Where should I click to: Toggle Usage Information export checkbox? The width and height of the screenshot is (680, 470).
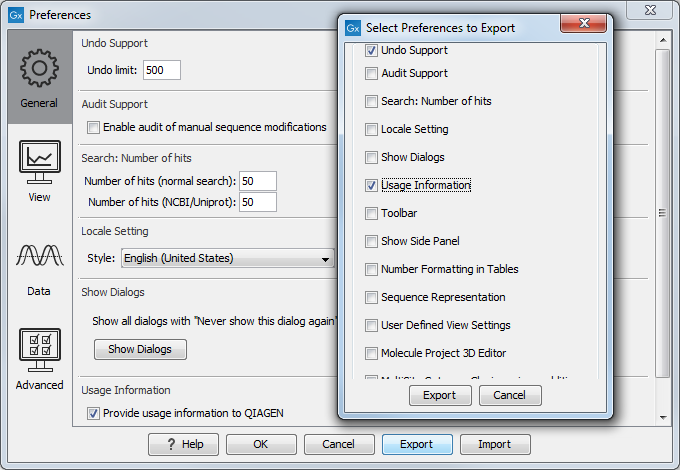[372, 185]
